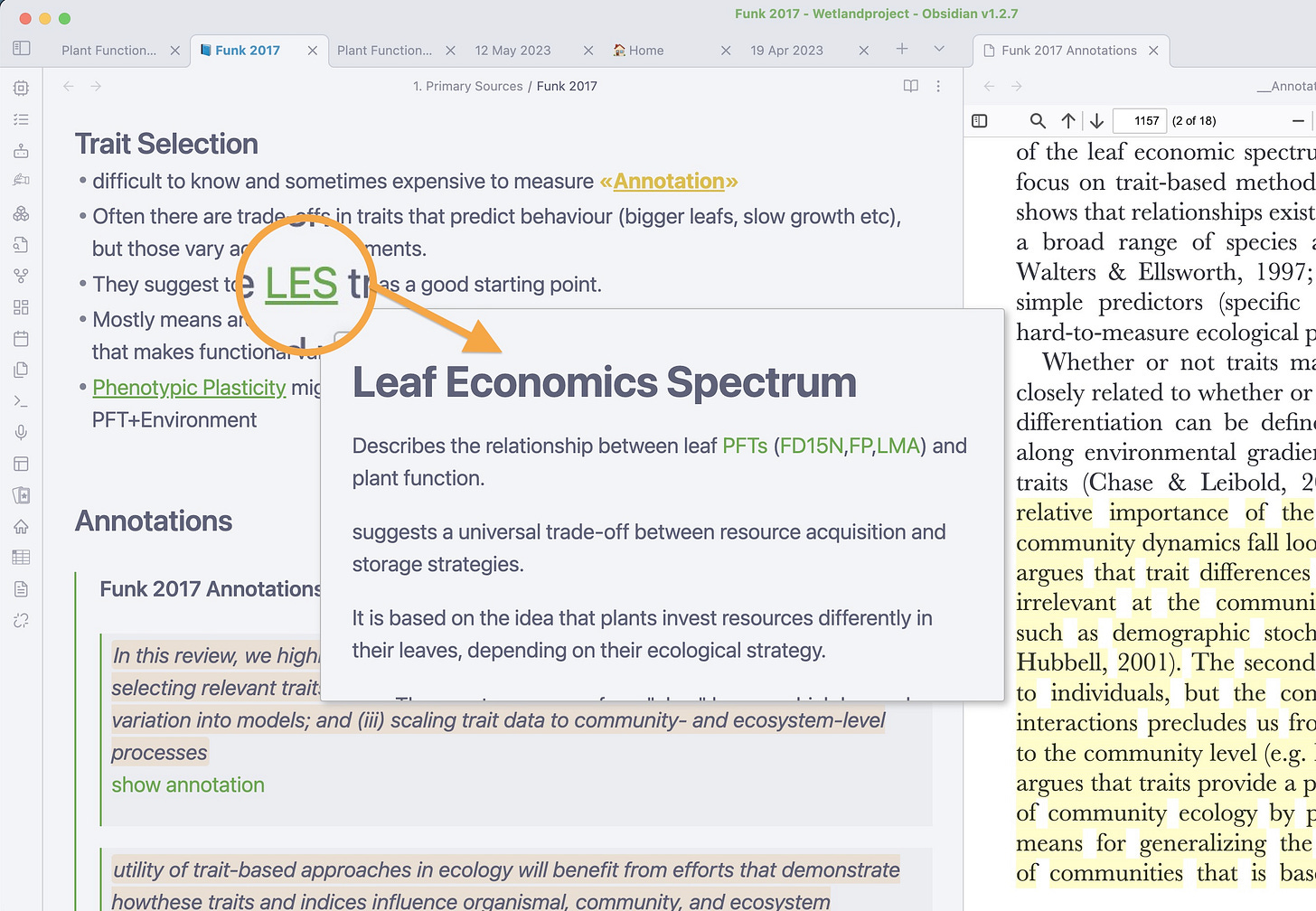Go to previous PDF page arrow
This screenshot has width=1316, height=911.
1068,120
